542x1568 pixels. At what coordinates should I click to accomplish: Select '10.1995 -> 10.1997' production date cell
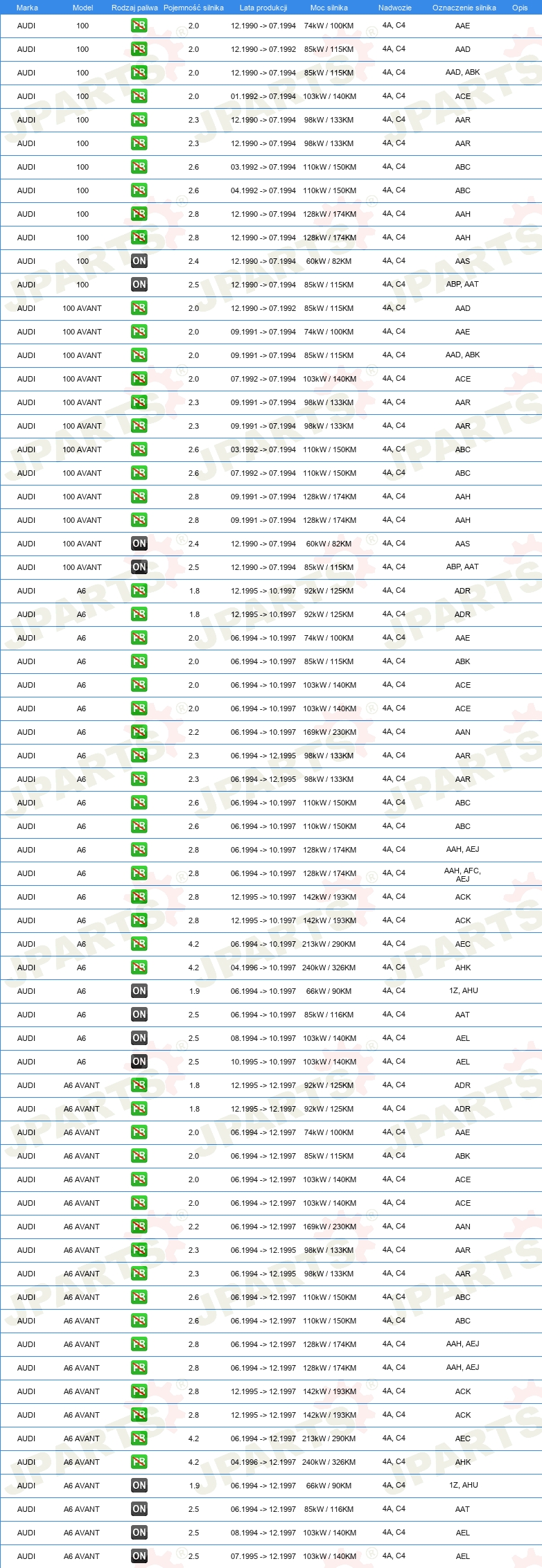click(263, 1062)
